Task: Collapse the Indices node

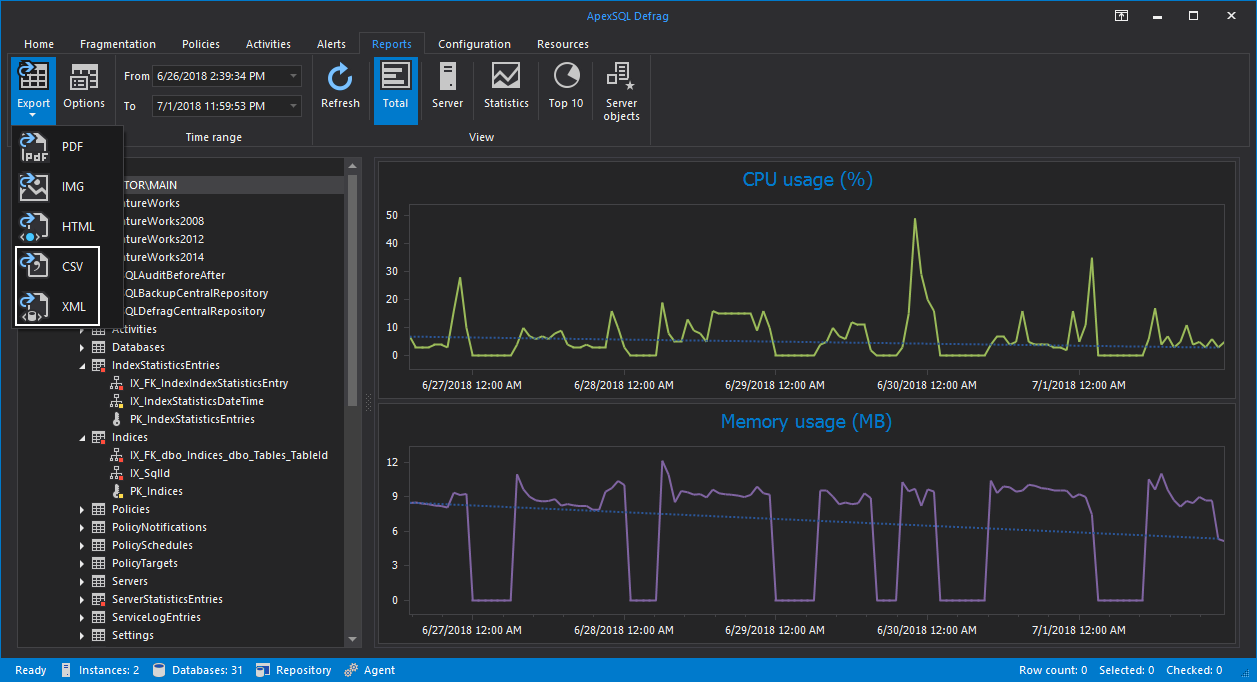Action: click(x=82, y=437)
